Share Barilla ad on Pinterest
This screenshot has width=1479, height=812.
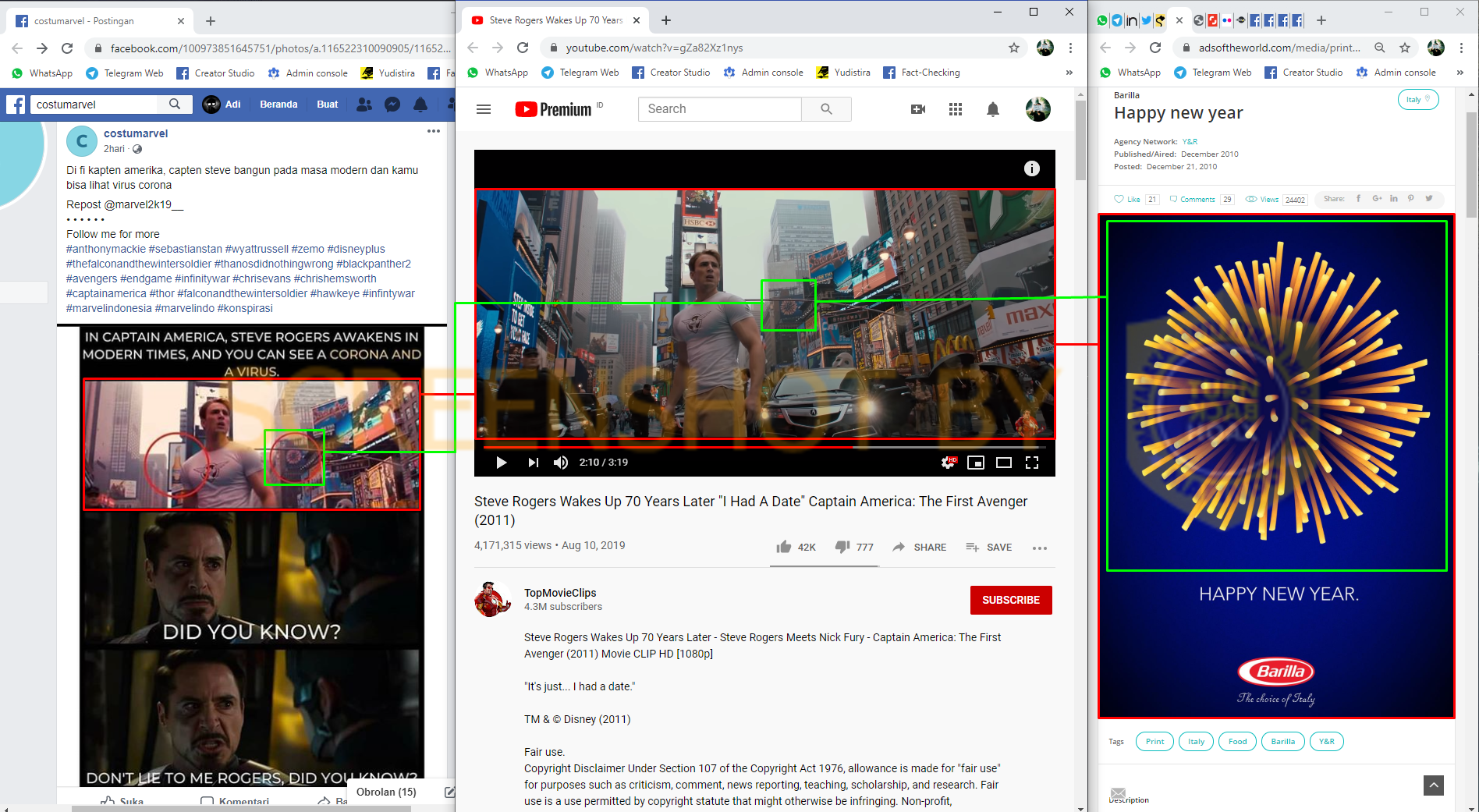click(1411, 198)
